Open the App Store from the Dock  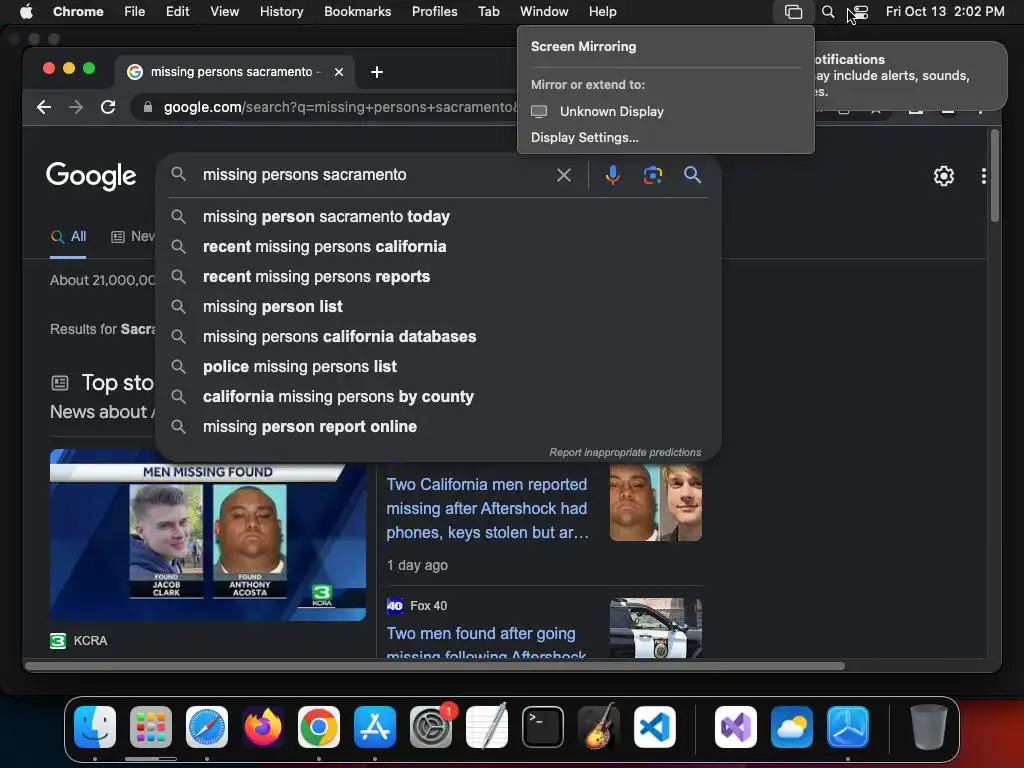[x=375, y=727]
